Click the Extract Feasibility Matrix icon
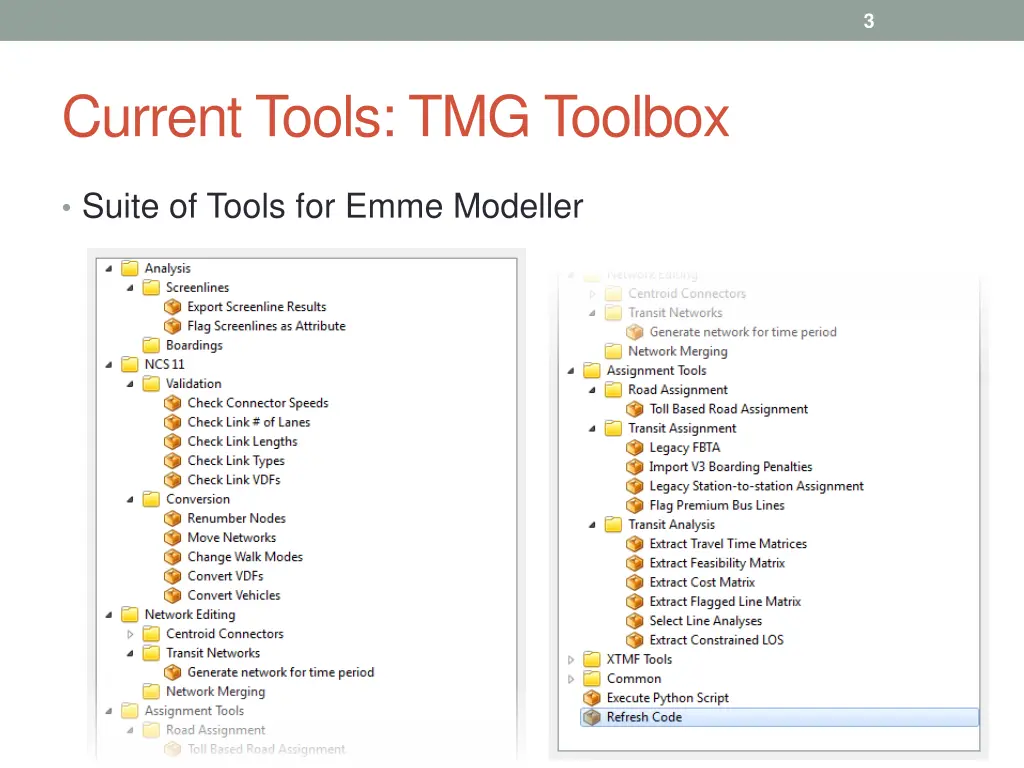This screenshot has height=768, width=1024. coord(634,563)
